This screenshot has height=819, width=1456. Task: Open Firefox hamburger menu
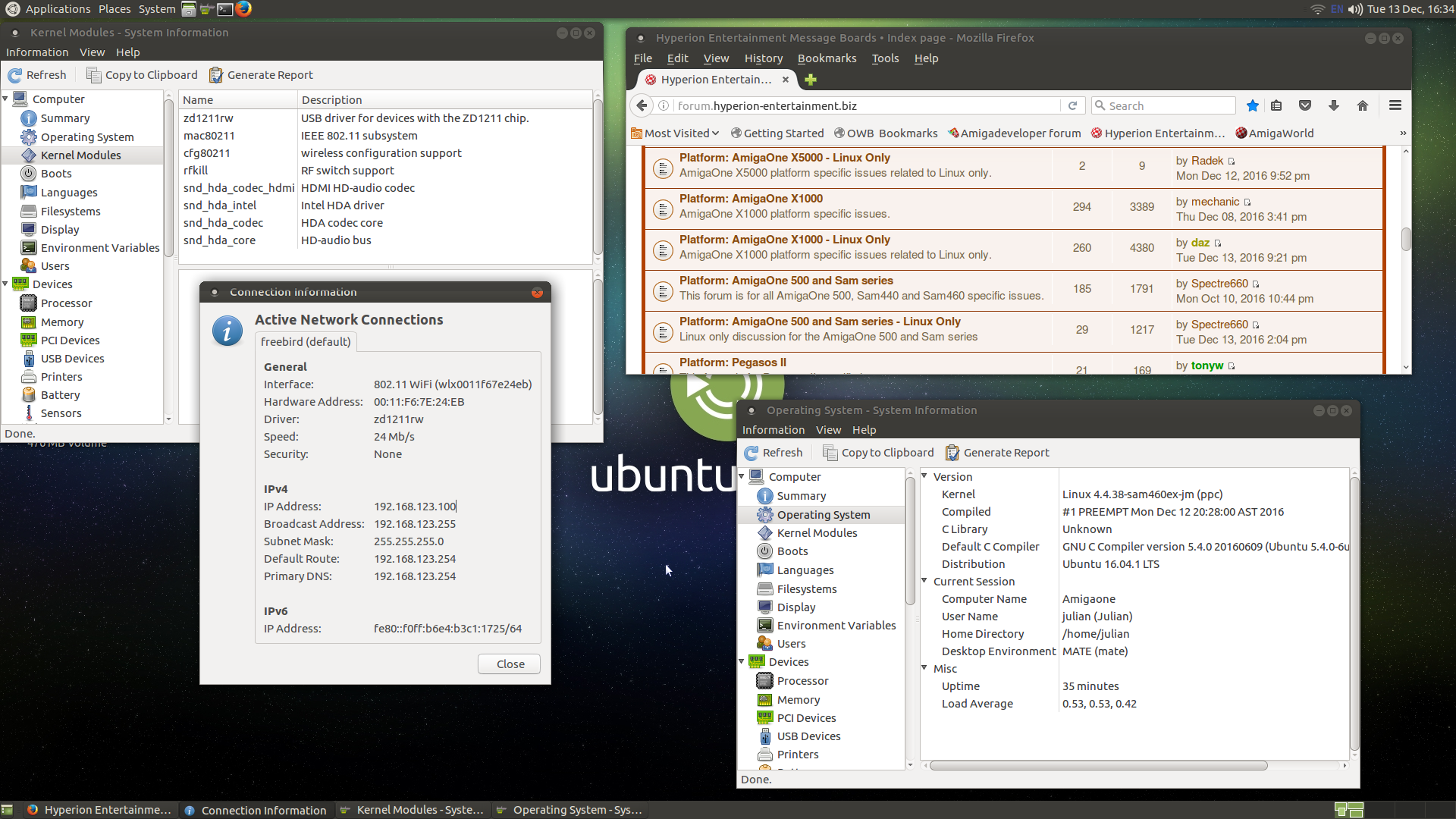click(x=1395, y=106)
